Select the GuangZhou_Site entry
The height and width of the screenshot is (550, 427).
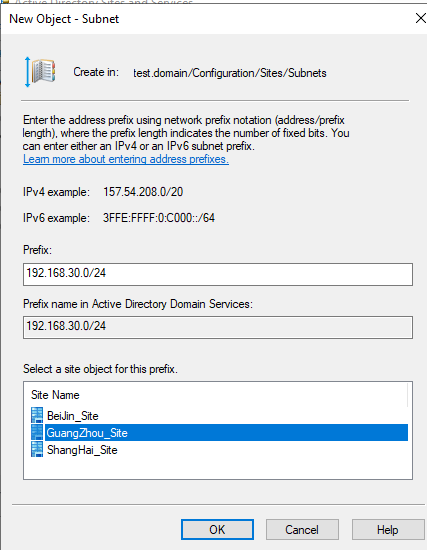[x=226, y=432]
